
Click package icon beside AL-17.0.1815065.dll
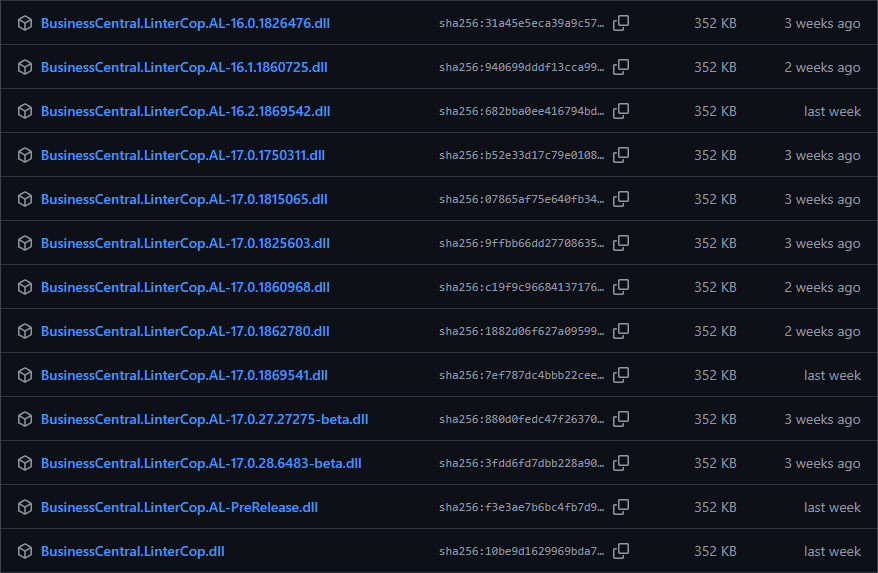point(25,199)
